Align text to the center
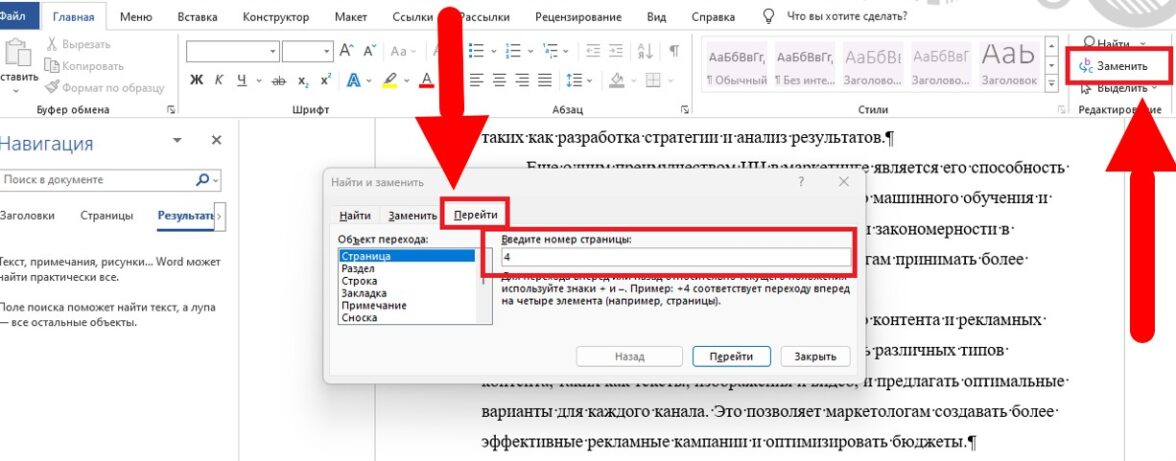The image size is (1176, 461). pos(500,79)
